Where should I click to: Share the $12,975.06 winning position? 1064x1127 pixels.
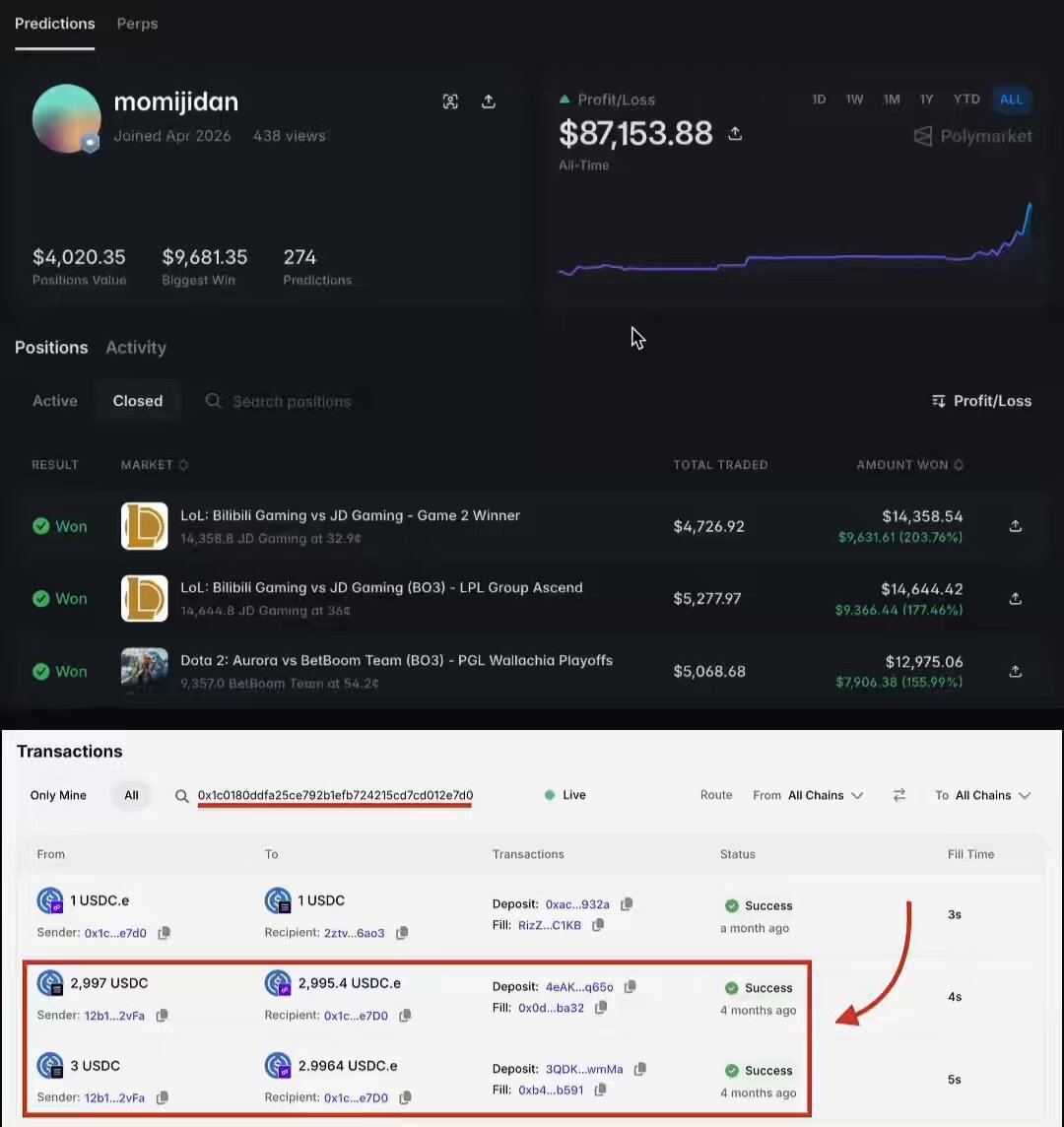(x=1015, y=671)
